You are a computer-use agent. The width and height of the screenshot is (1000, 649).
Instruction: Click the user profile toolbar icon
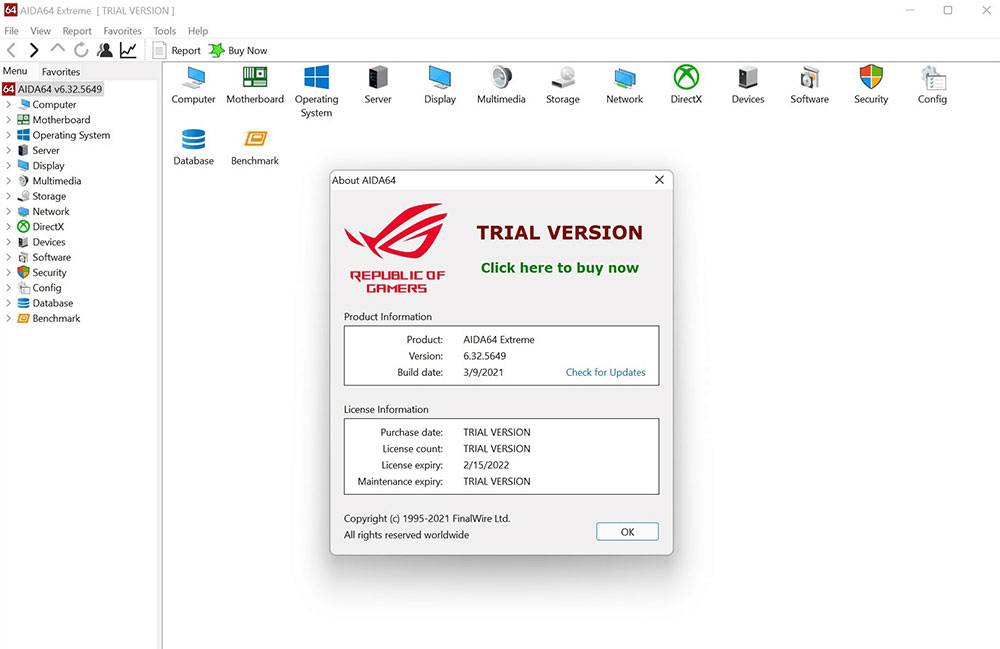[x=105, y=50]
